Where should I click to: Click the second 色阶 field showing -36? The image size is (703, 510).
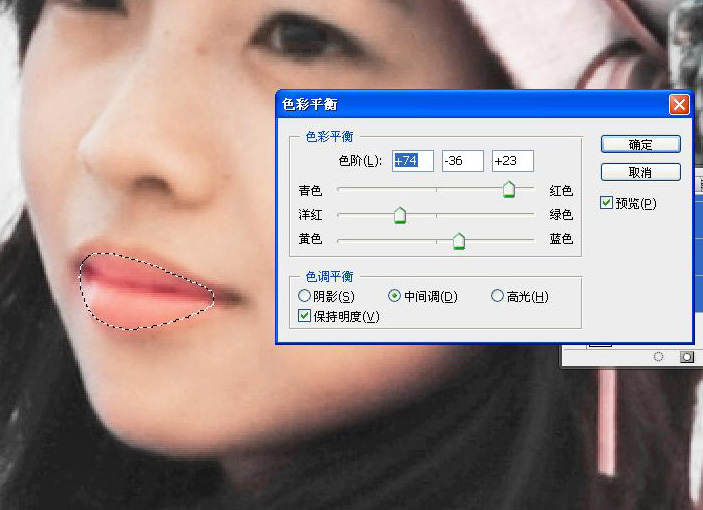[463, 161]
